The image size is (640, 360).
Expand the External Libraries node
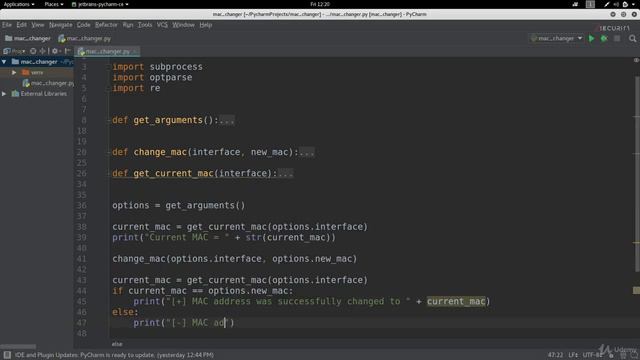[x=4, y=93]
